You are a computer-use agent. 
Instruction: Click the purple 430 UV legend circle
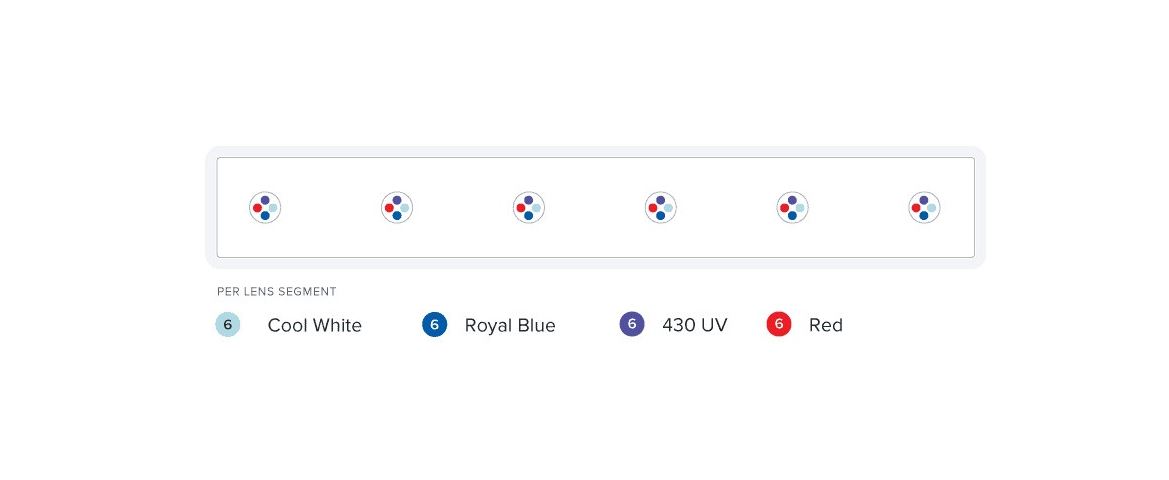click(x=632, y=324)
